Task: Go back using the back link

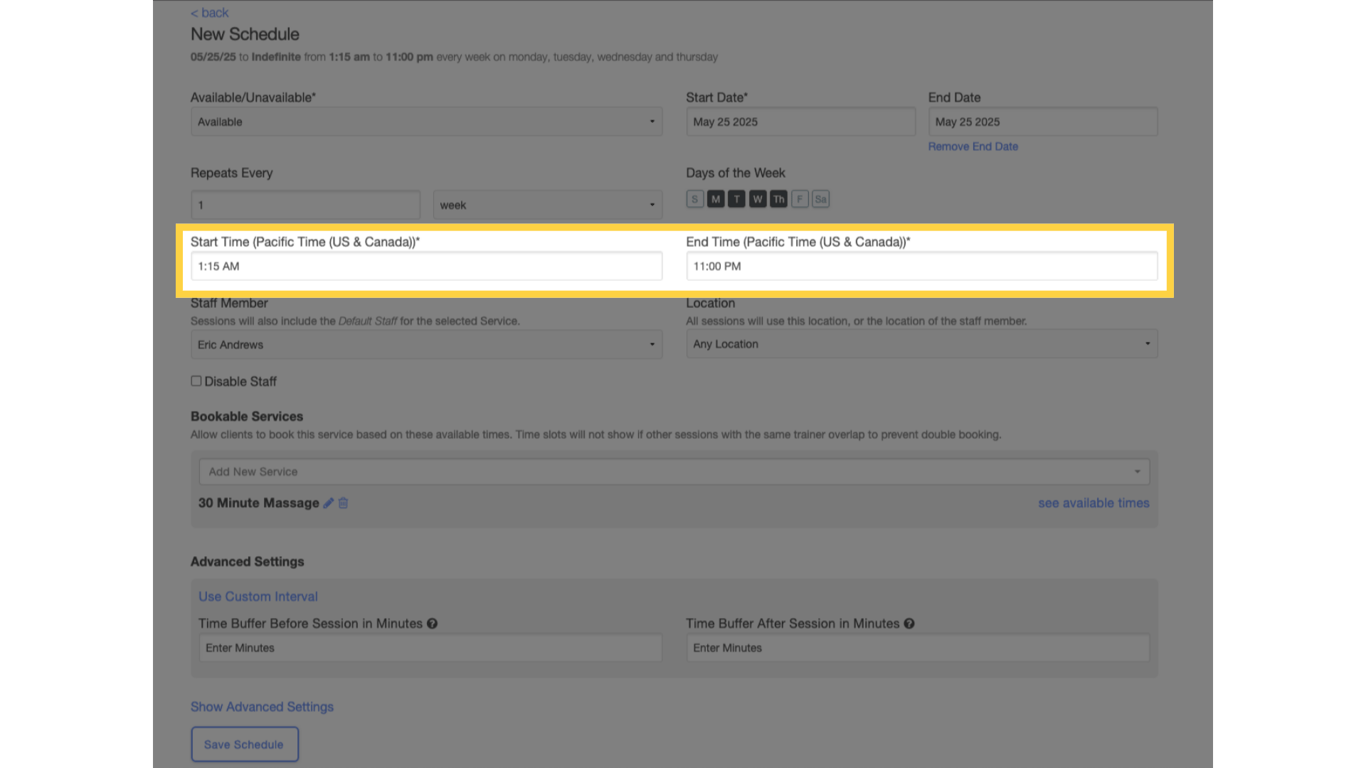Action: [210, 13]
